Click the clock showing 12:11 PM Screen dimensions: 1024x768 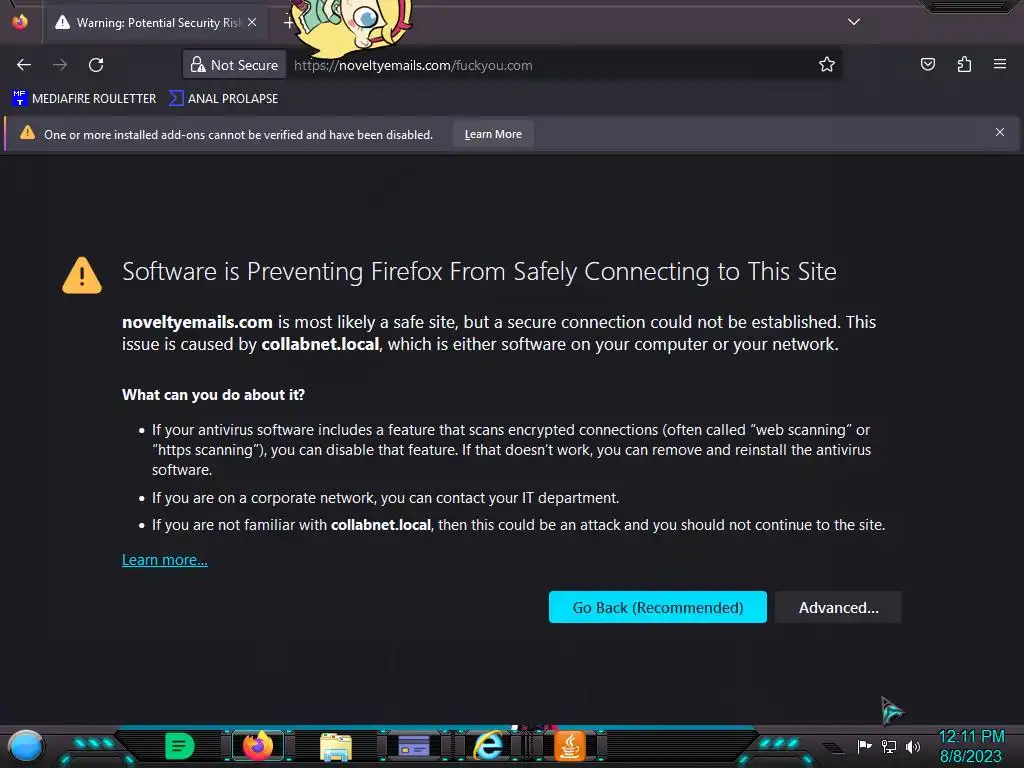971,737
